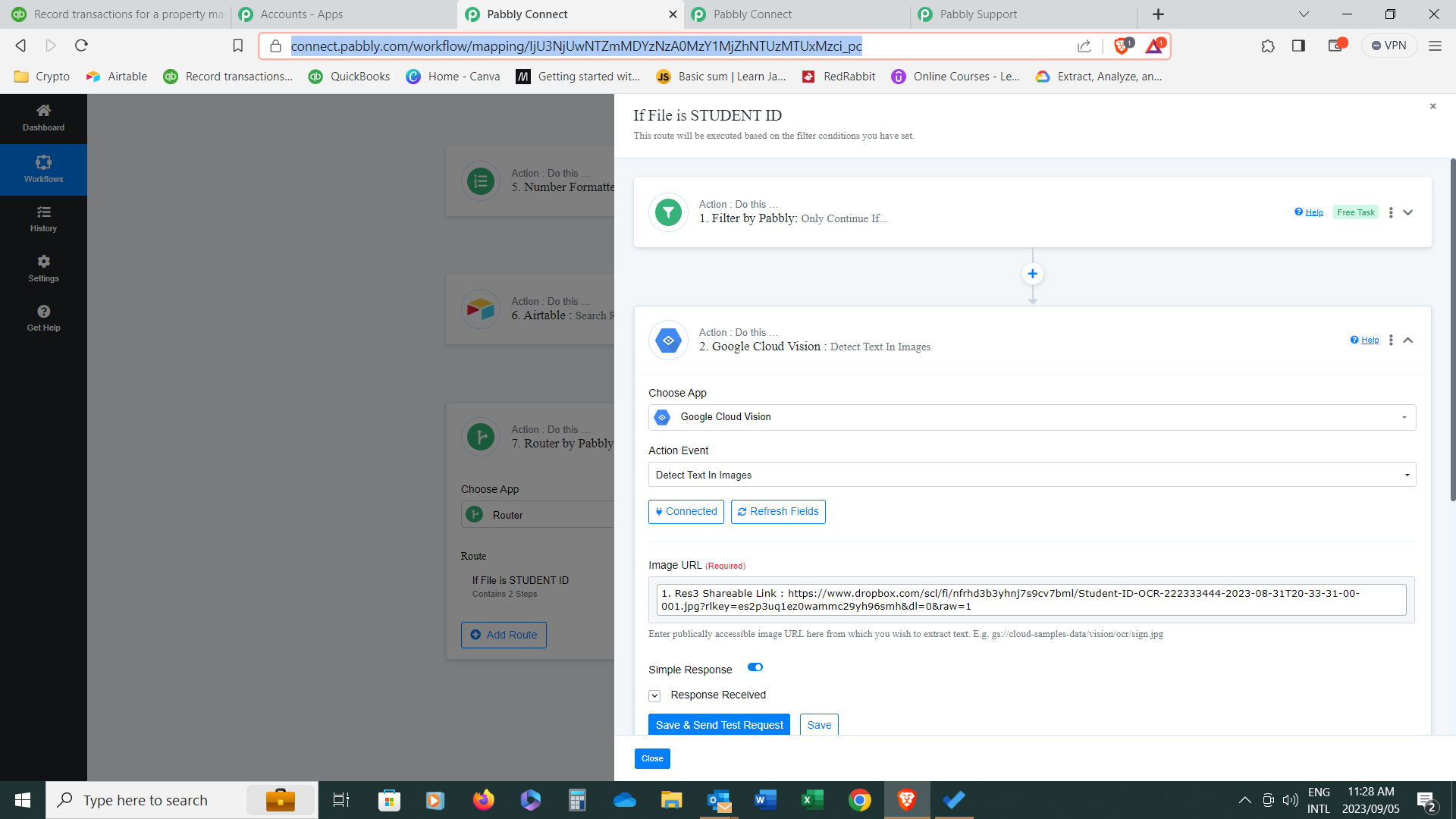Click the Windows taskbar search box
Screen dimensions: 1456x819
[182, 800]
